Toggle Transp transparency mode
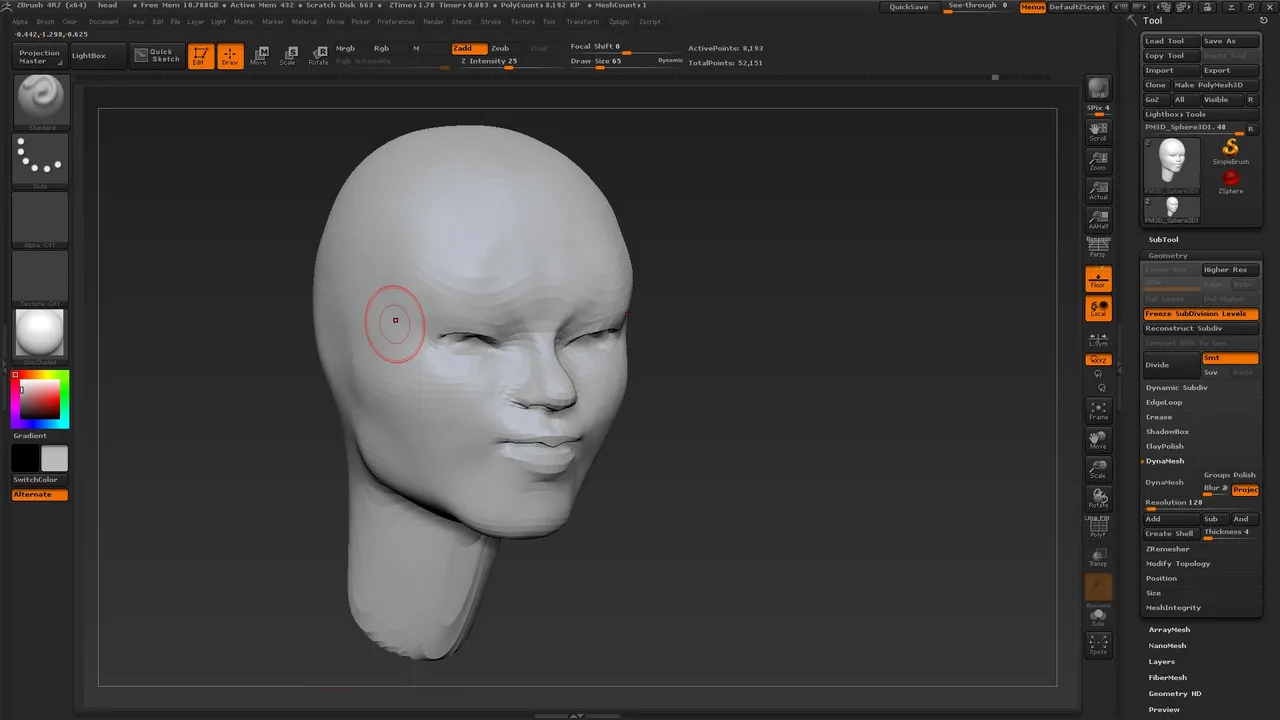1280x720 pixels. tap(1098, 557)
